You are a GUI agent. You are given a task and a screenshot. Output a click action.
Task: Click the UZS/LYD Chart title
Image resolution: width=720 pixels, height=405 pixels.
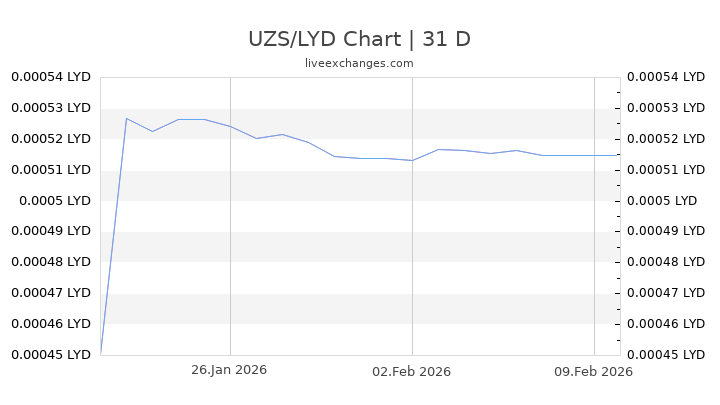[359, 39]
